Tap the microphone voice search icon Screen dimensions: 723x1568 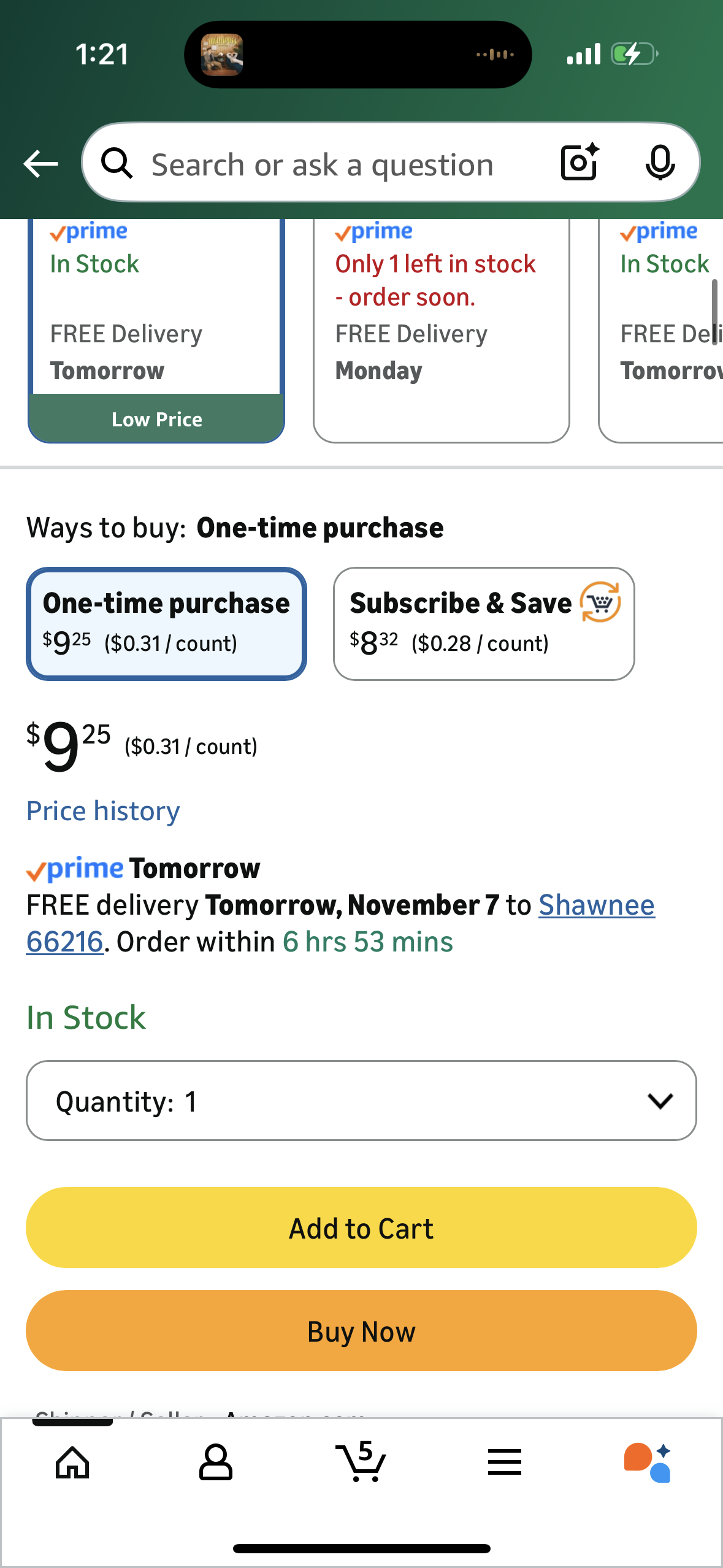tap(660, 163)
